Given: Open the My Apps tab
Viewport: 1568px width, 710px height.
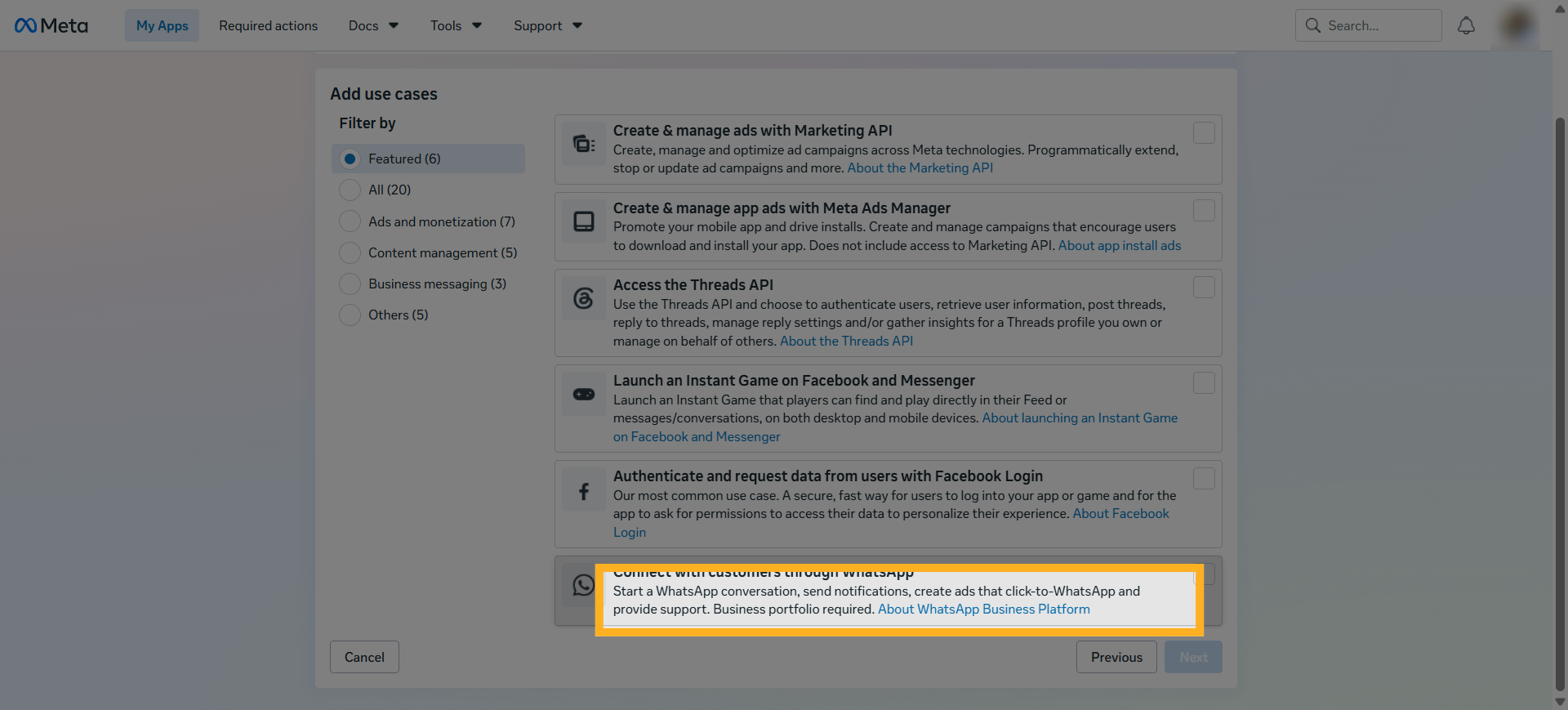Looking at the screenshot, I should 162,25.
